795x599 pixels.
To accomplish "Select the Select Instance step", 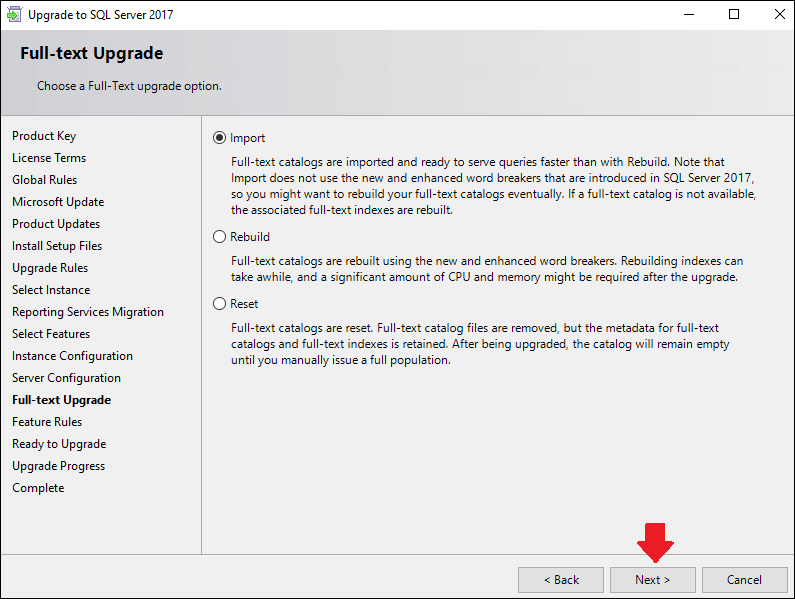I will pyautogui.click(x=51, y=290).
